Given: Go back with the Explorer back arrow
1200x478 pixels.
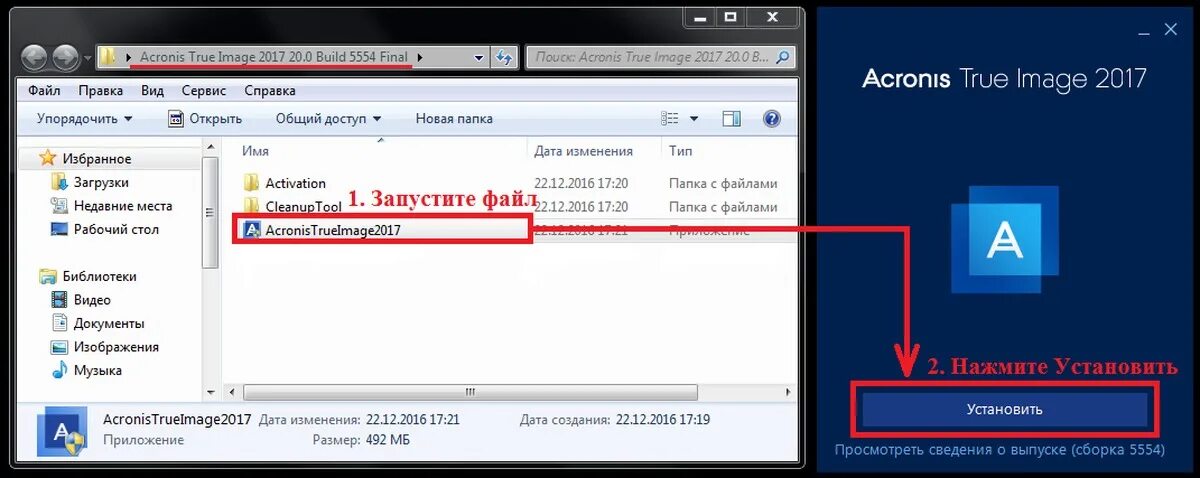Looking at the screenshot, I should point(35,57).
